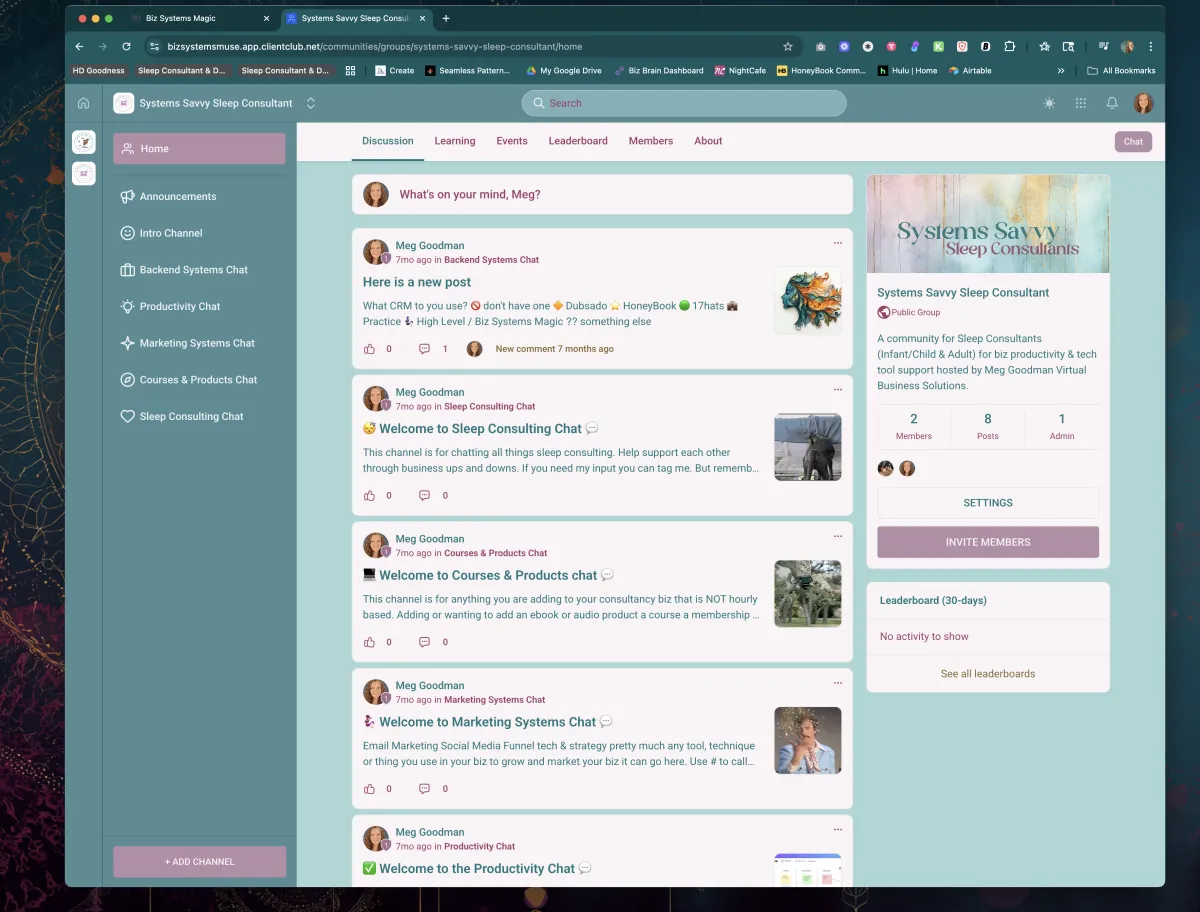
Task: Open the "Here is a new post" title
Action: pyautogui.click(x=417, y=282)
